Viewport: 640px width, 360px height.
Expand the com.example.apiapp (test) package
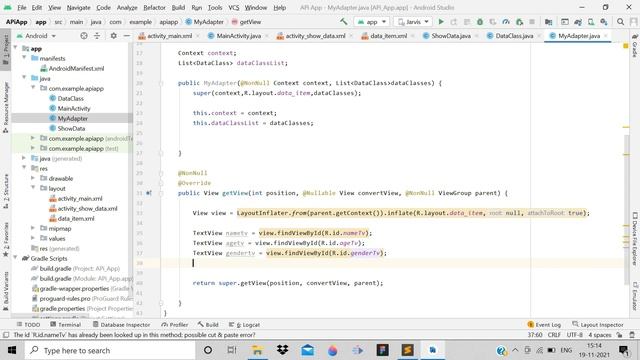[x=33, y=148]
